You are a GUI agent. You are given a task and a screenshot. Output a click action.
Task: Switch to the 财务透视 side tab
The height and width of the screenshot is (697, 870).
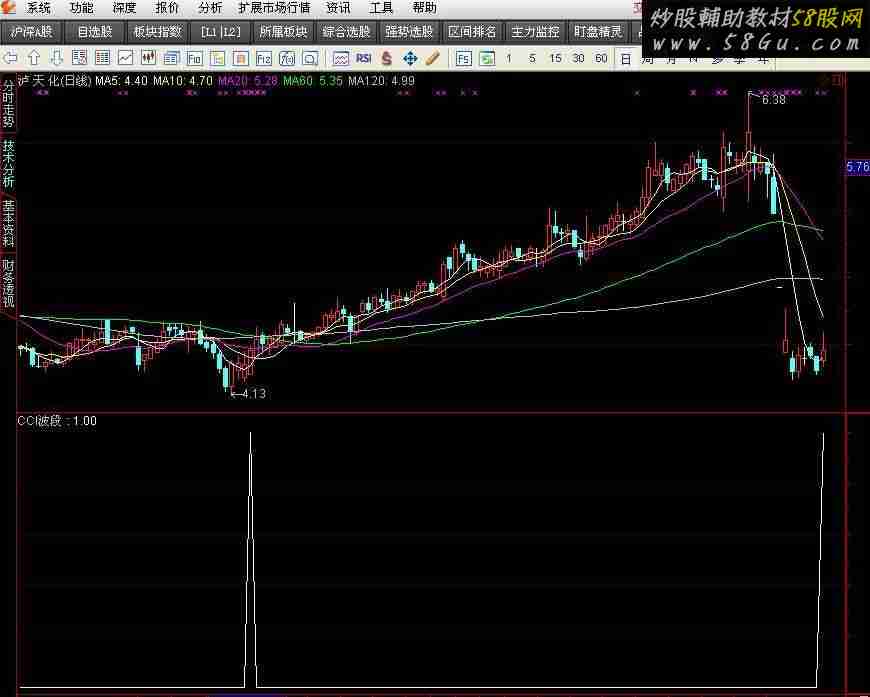click(8, 284)
